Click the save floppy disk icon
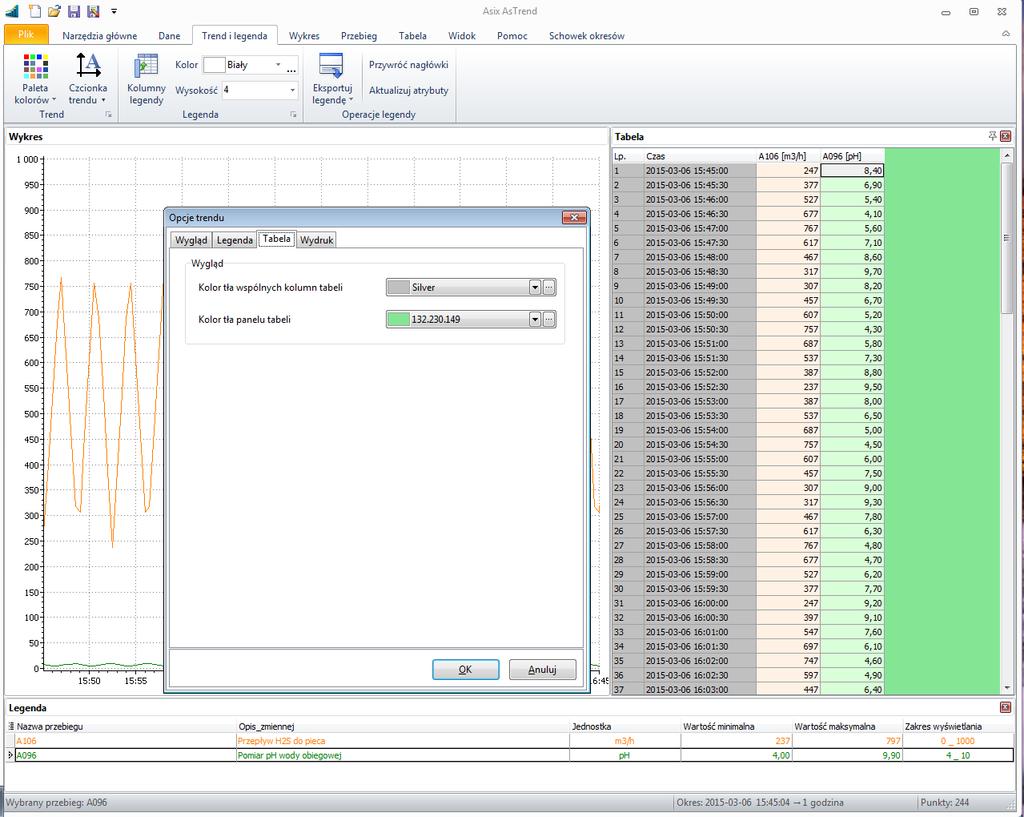Screen dimensions: 1024x817 click(74, 10)
